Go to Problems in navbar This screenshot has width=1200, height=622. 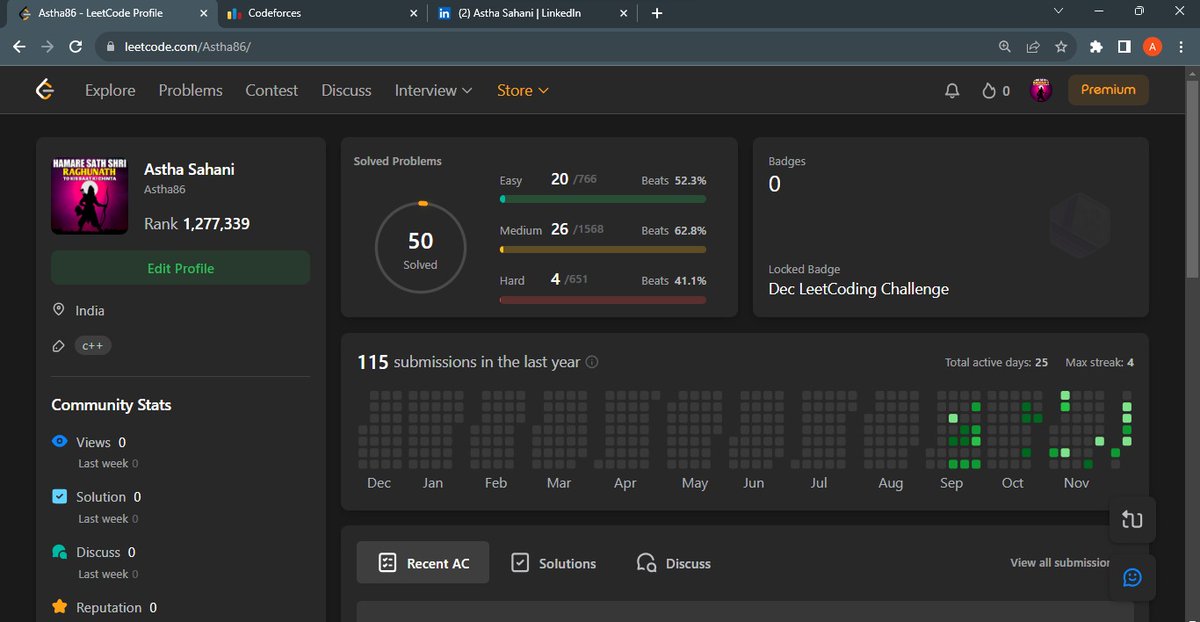click(x=190, y=90)
